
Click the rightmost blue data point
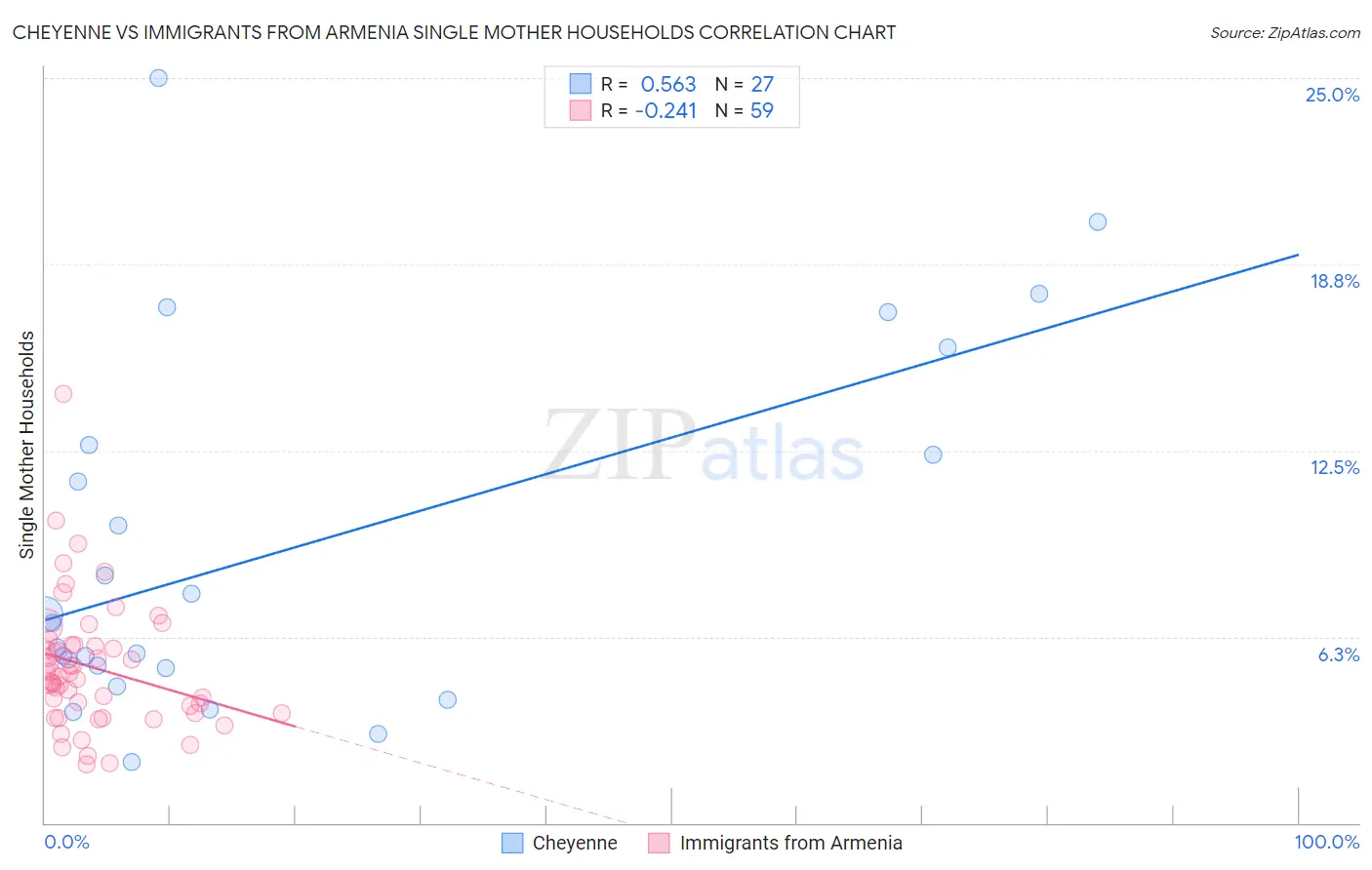pyautogui.click(x=1098, y=221)
